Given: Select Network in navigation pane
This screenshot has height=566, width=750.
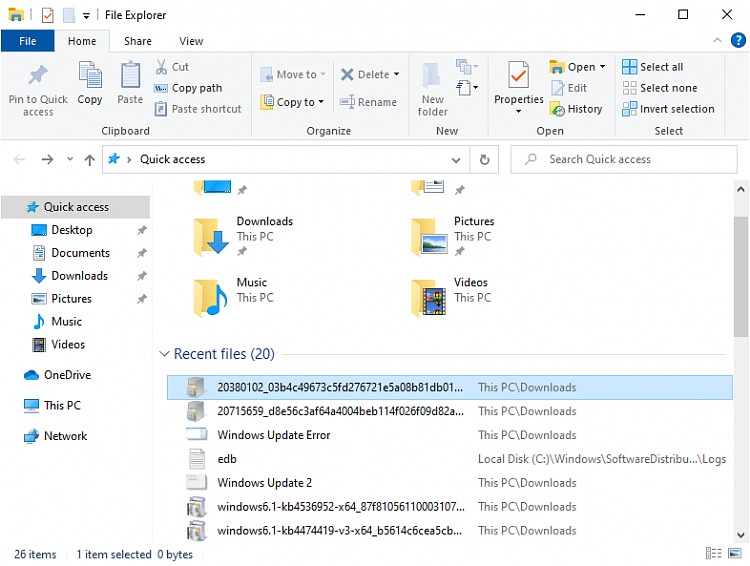Looking at the screenshot, I should [x=66, y=436].
